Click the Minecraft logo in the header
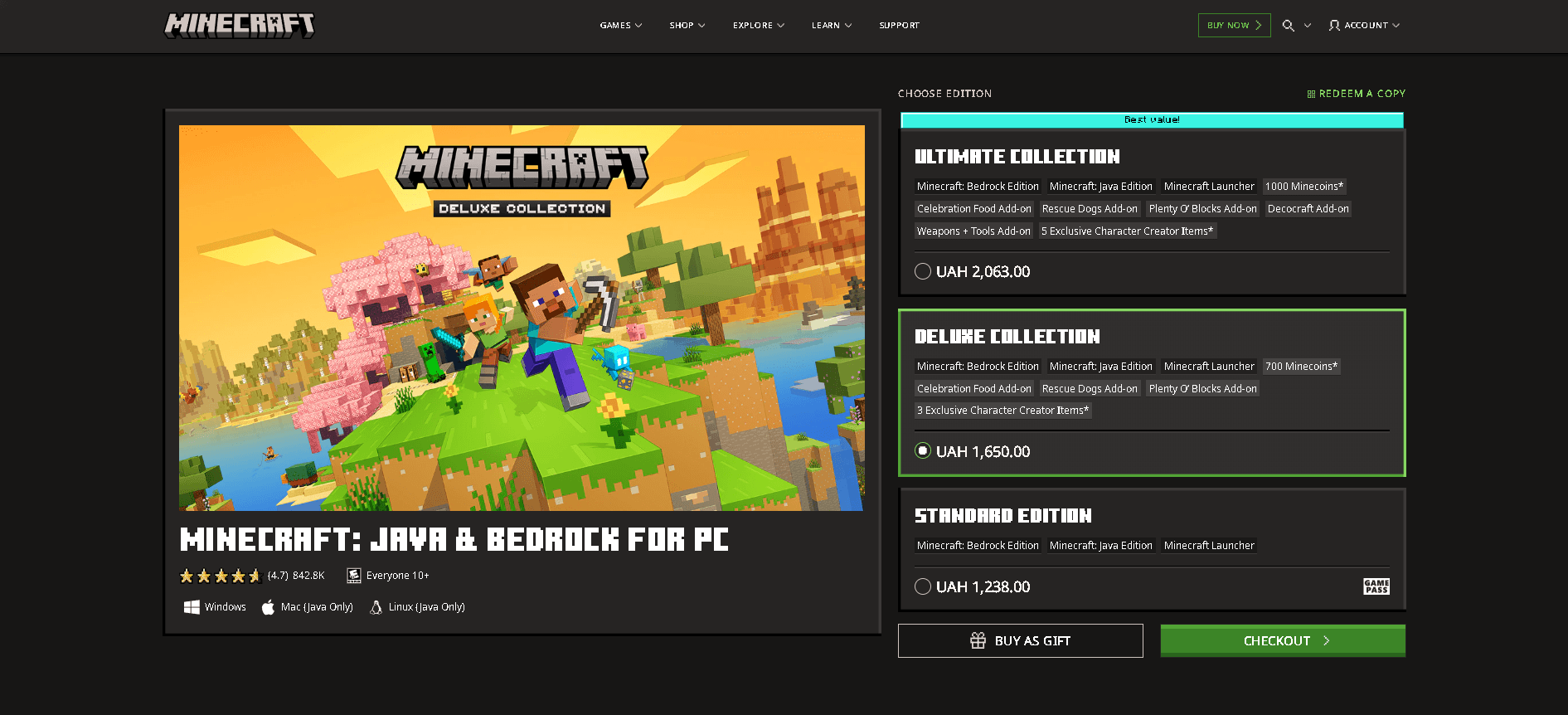The width and height of the screenshot is (1568, 715). 240,25
